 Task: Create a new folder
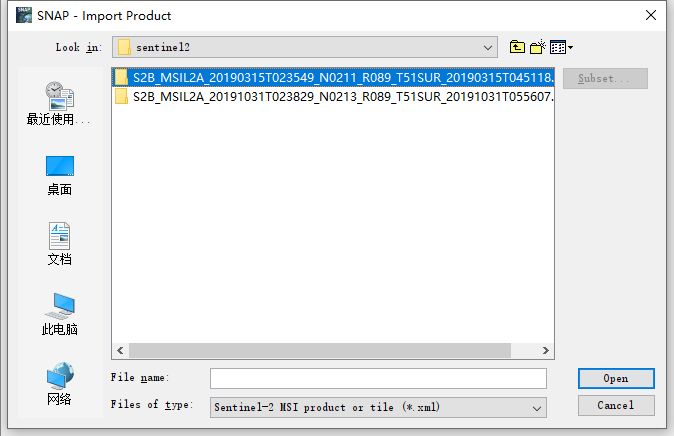[x=537, y=47]
